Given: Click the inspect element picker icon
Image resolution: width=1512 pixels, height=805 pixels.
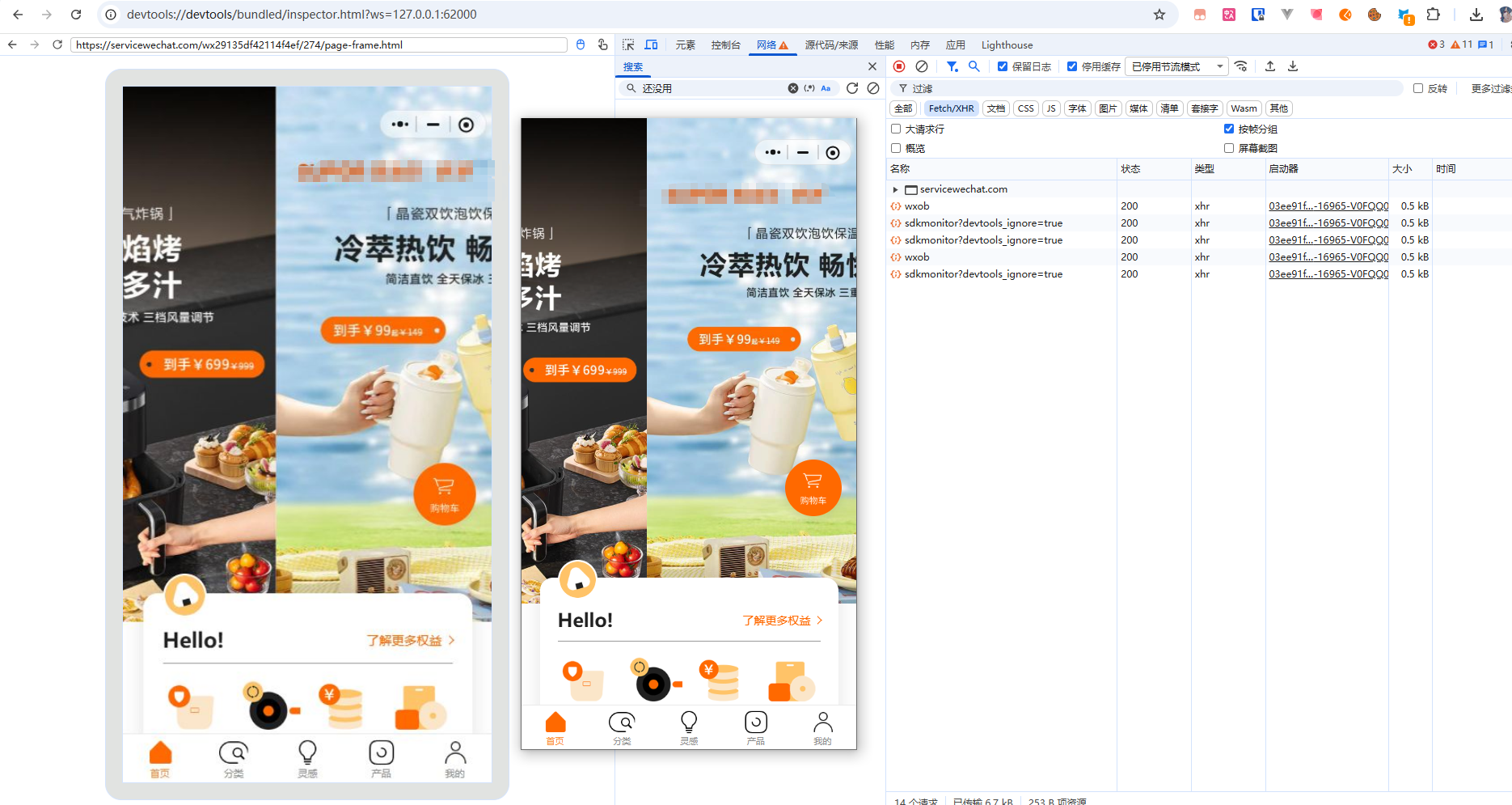Looking at the screenshot, I should point(628,45).
